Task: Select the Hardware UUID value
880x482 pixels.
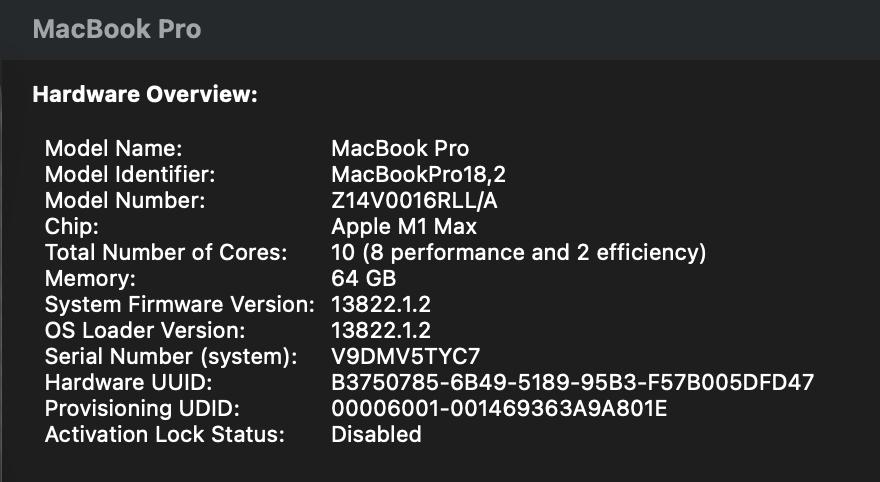Action: tap(572, 382)
